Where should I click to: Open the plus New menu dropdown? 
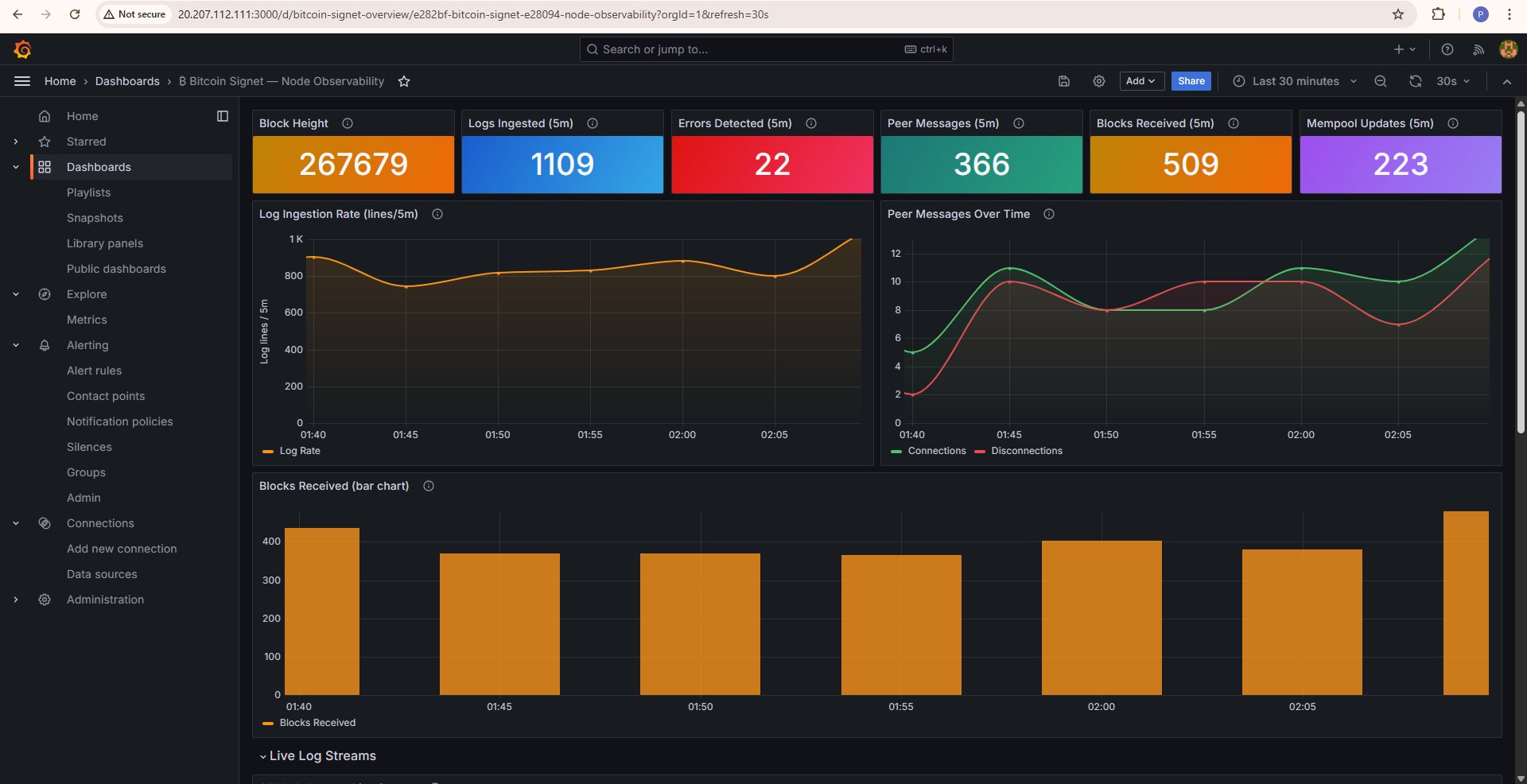pyautogui.click(x=1405, y=49)
